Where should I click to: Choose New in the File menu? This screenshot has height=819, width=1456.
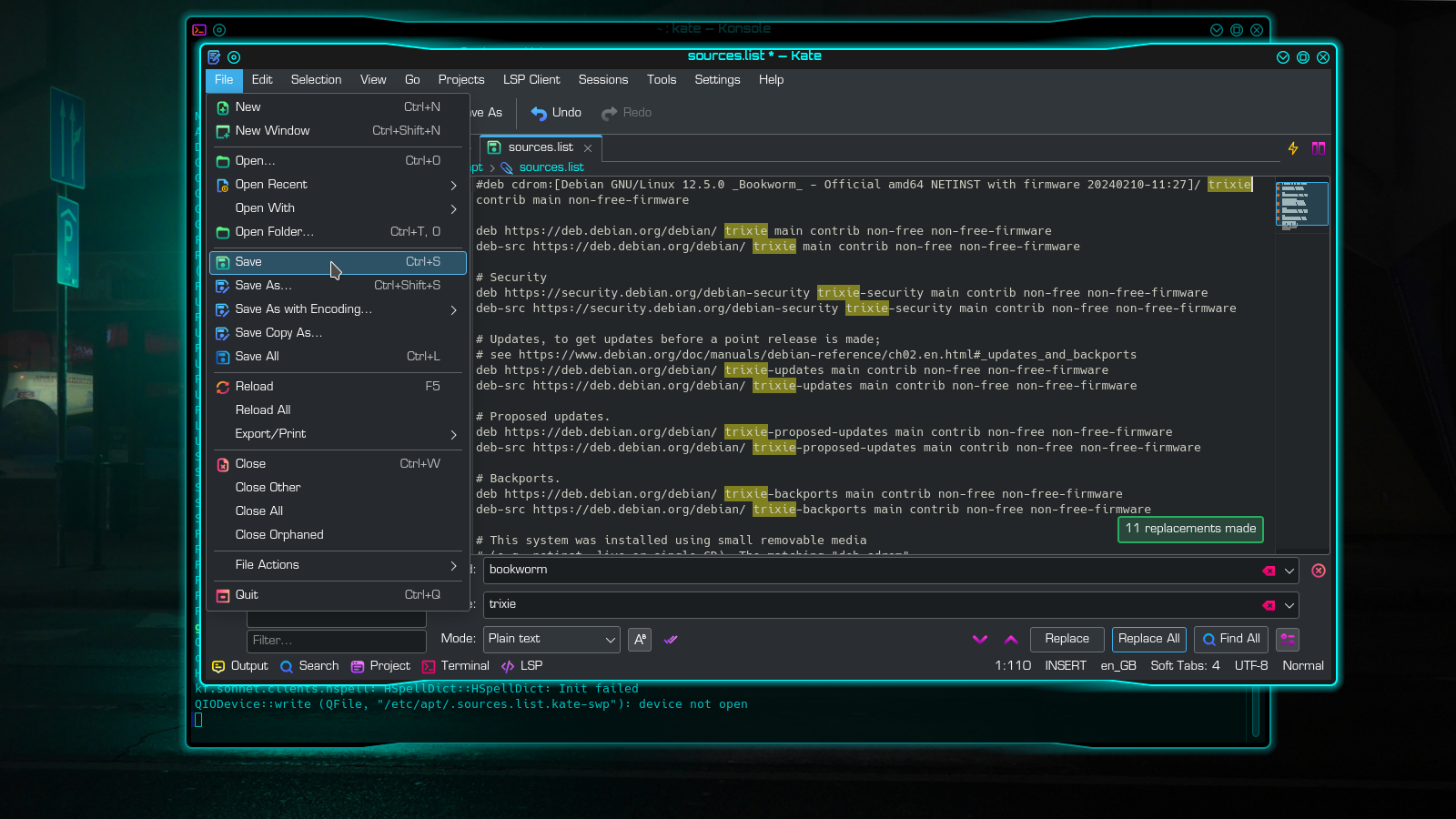(338, 107)
